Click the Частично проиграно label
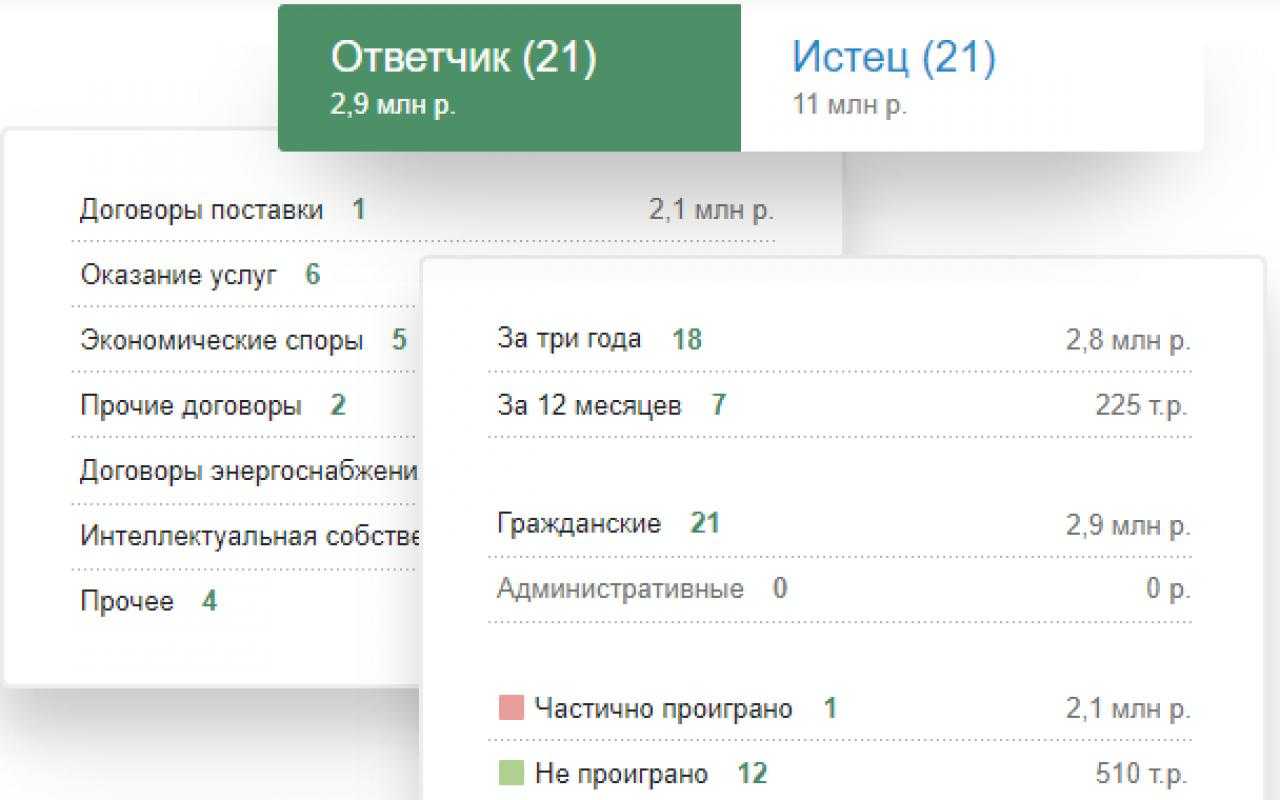 tap(663, 709)
